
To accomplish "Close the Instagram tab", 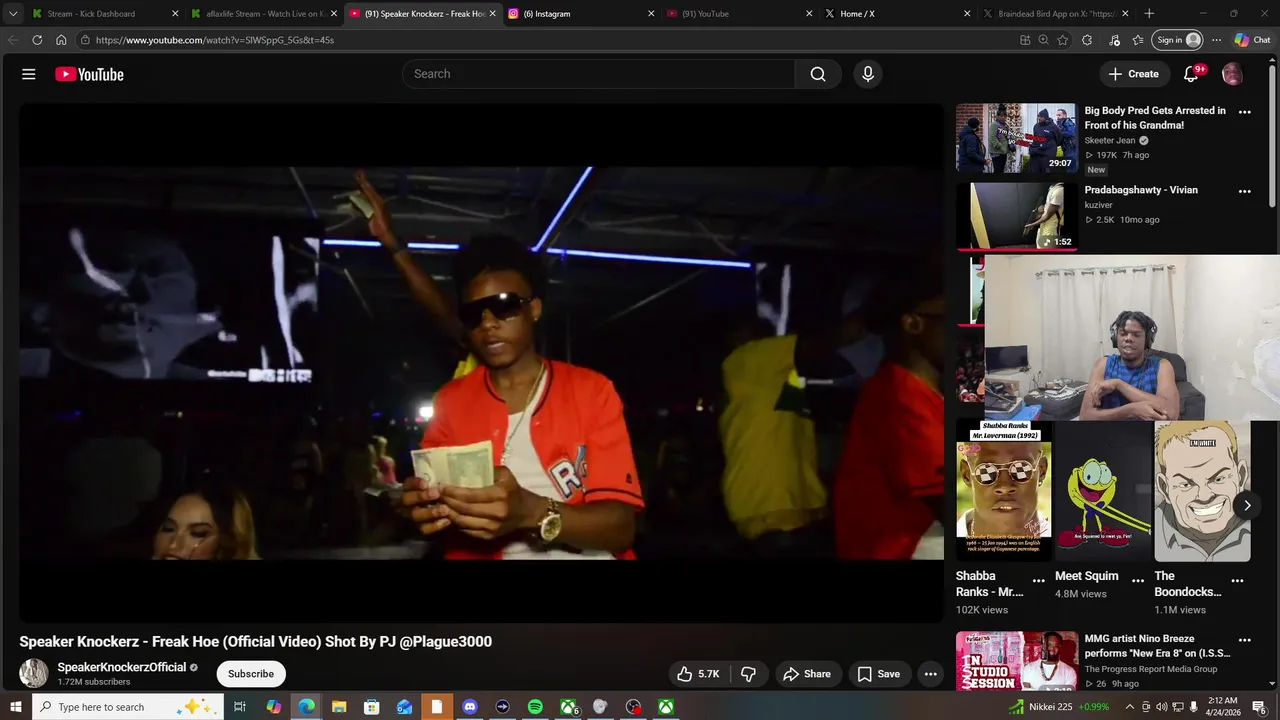I will (x=651, y=14).
